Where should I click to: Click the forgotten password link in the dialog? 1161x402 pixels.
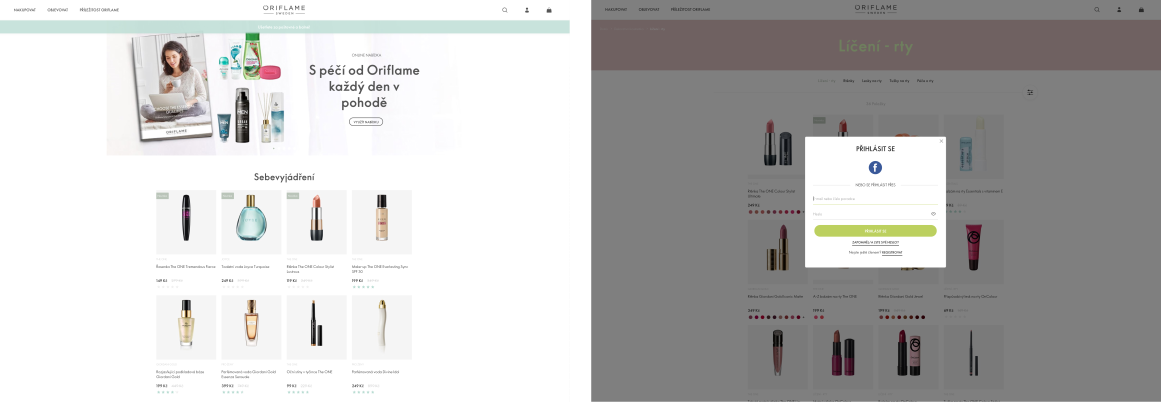click(x=875, y=243)
